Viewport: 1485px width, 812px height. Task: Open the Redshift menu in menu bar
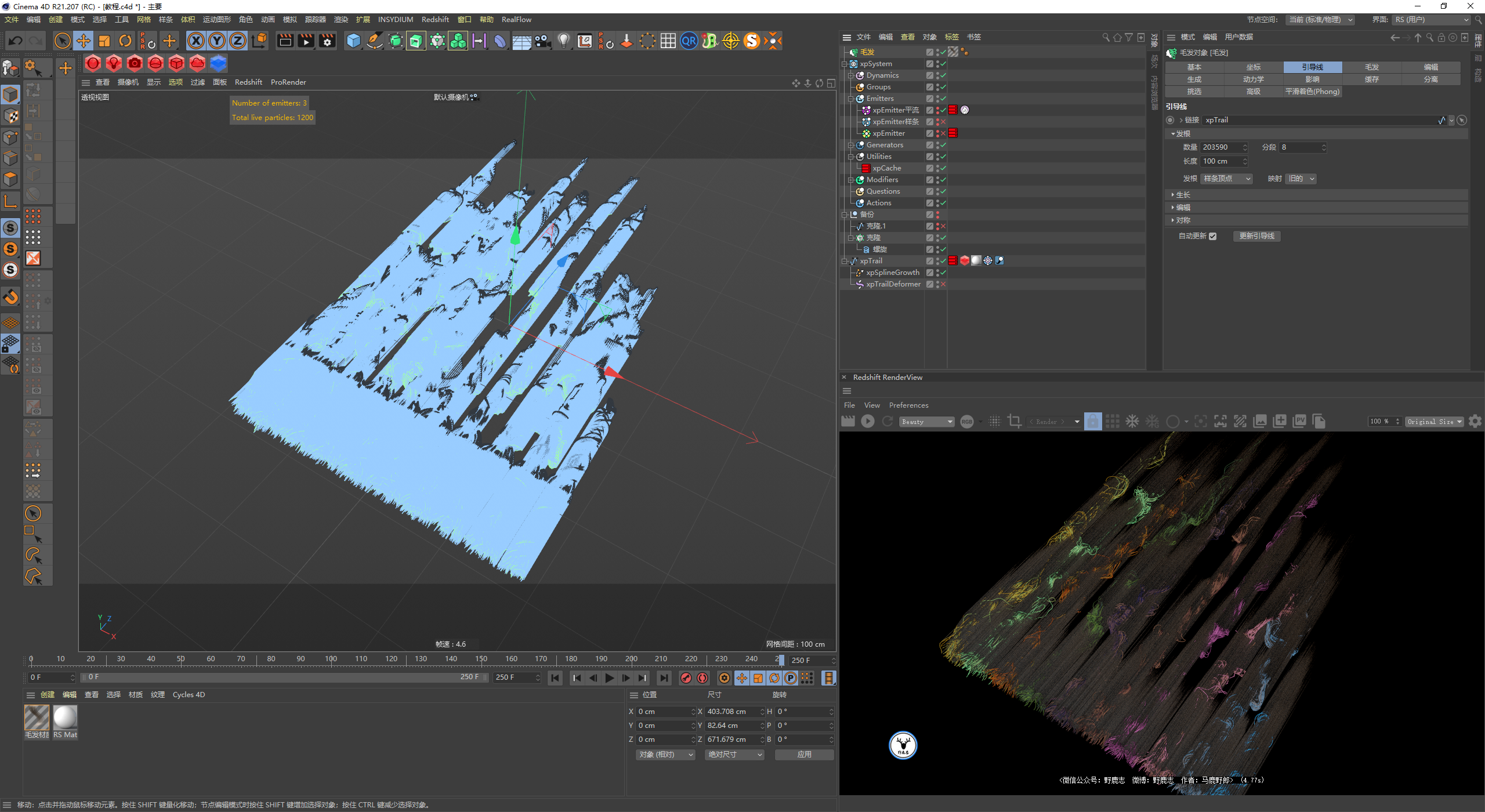(435, 19)
